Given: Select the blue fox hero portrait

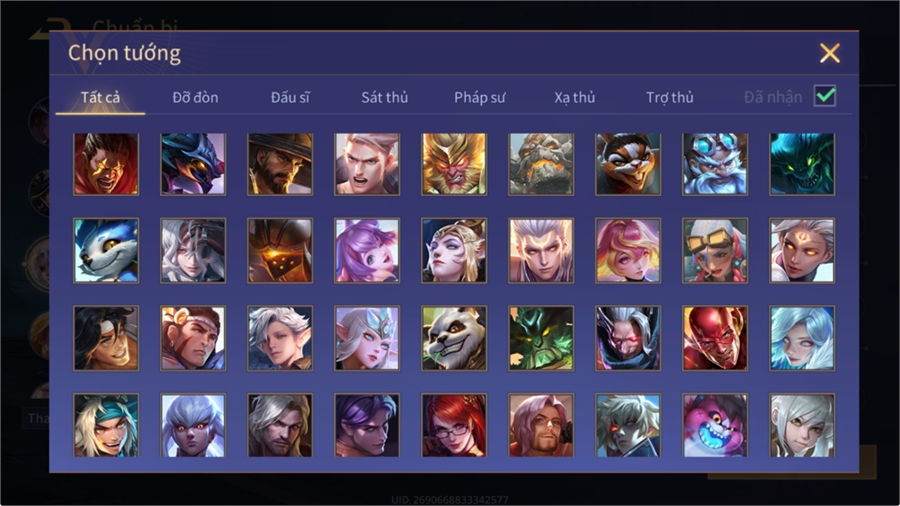Looking at the screenshot, I should click(x=106, y=251).
